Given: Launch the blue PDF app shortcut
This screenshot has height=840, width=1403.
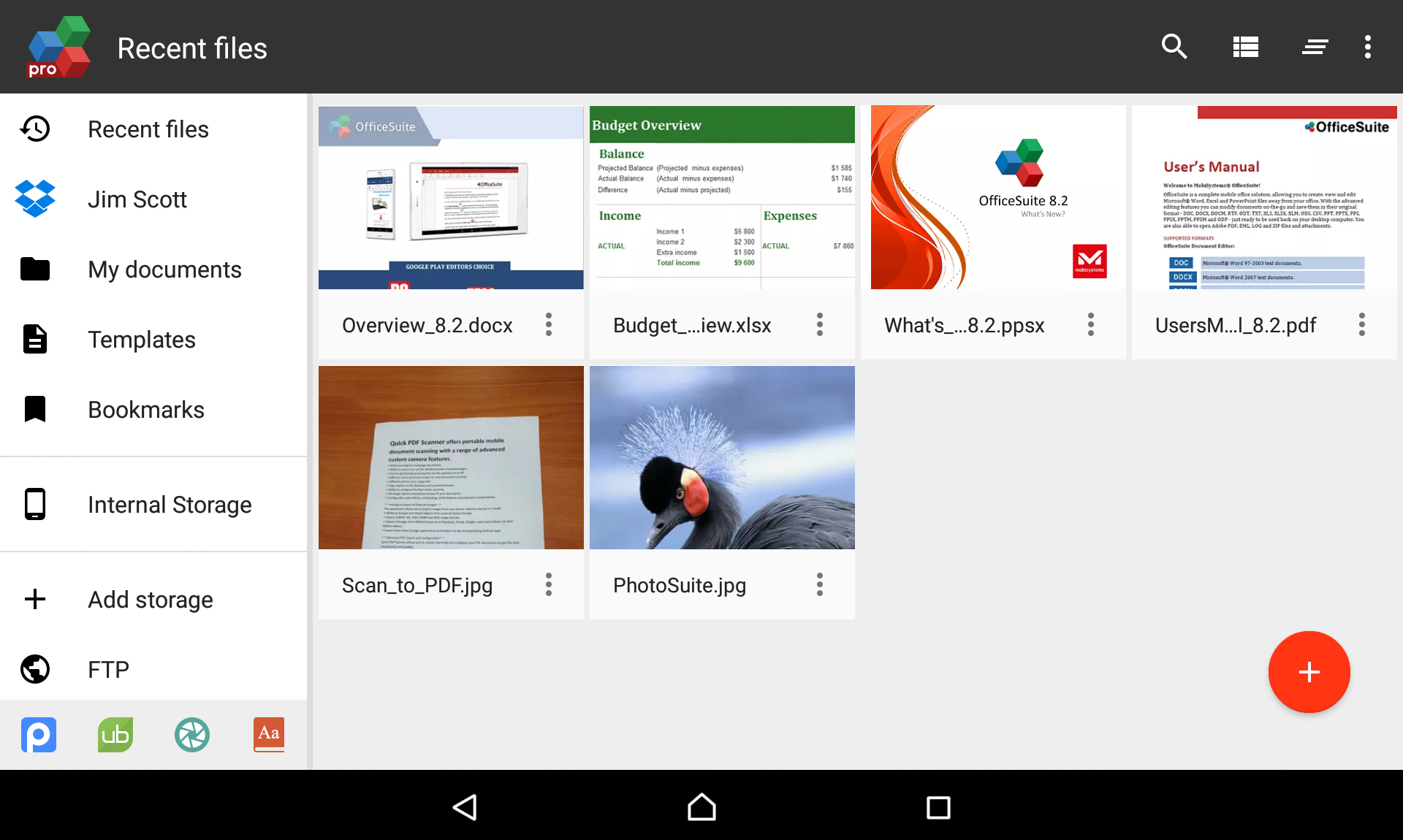Looking at the screenshot, I should (39, 735).
